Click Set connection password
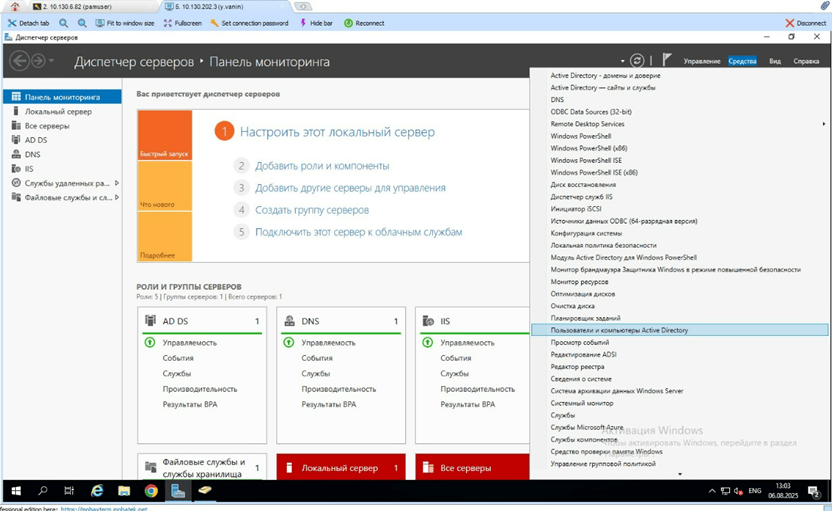The height and width of the screenshot is (511, 832). 249,23
